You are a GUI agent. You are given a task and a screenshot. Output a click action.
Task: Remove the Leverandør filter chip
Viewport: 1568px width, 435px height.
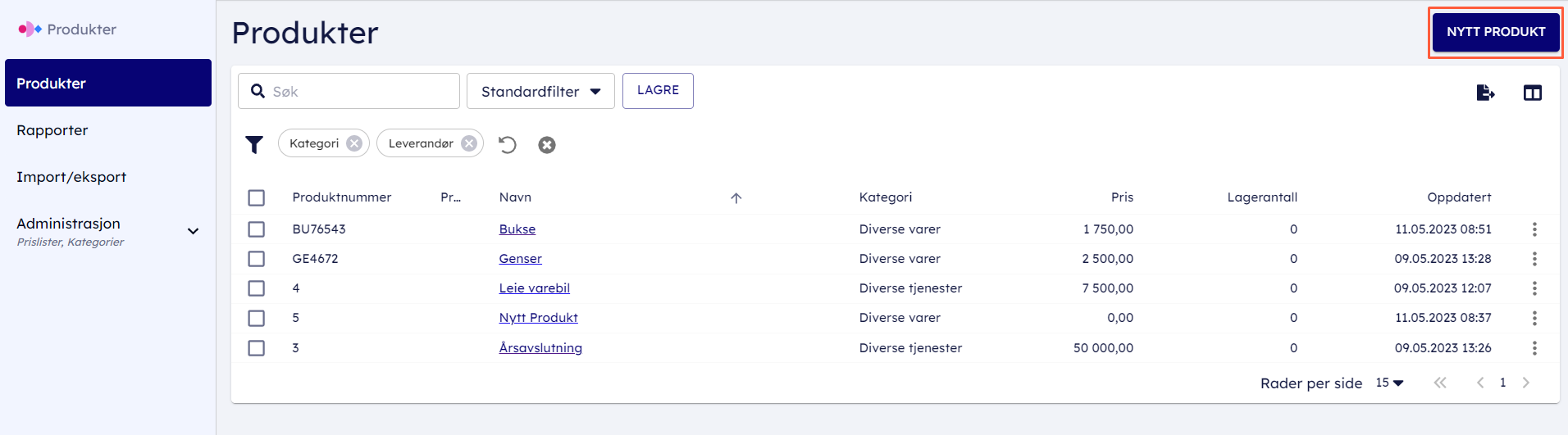469,143
